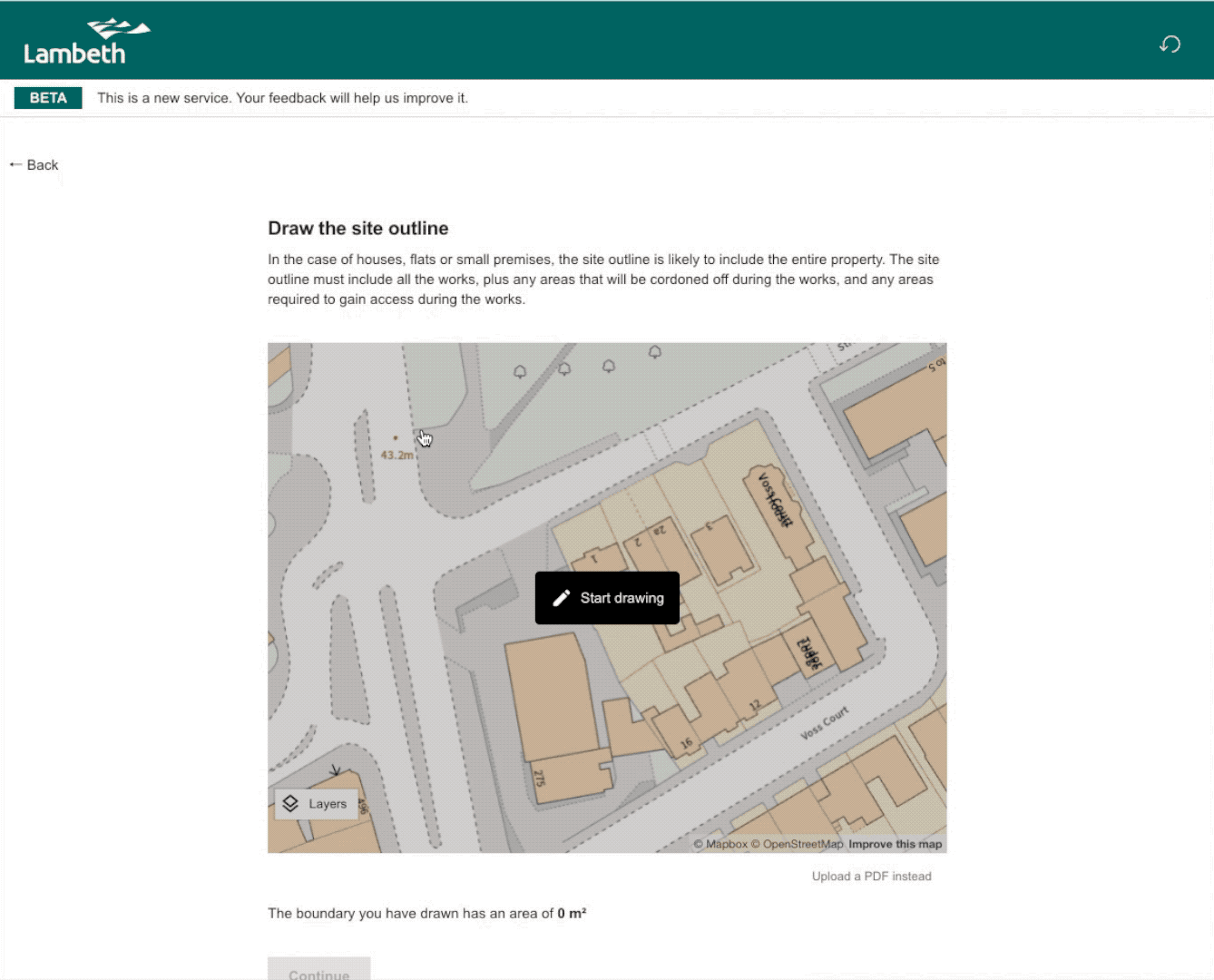Open the Mapbox attribution link

(x=721, y=844)
